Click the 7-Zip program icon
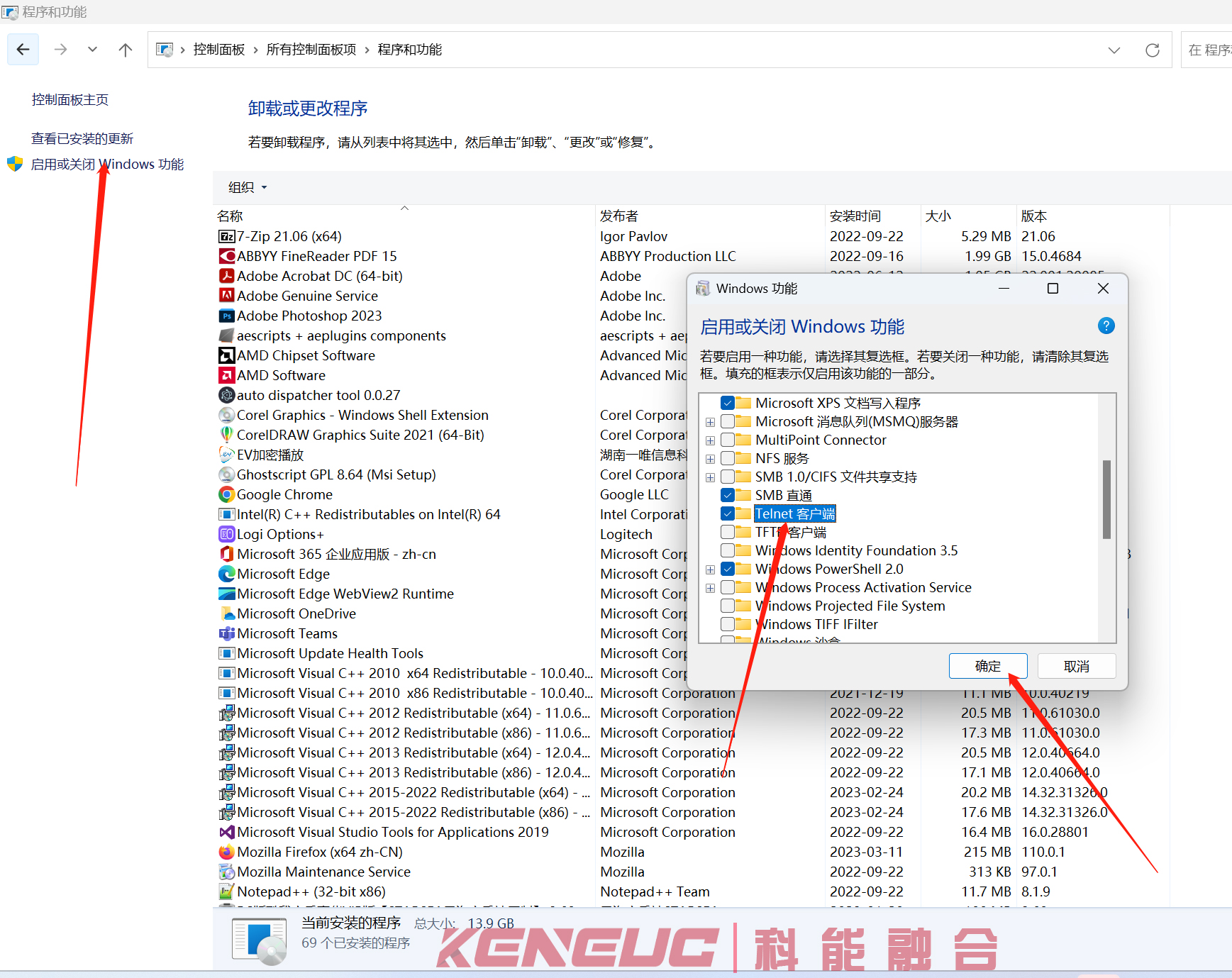The height and width of the screenshot is (978, 1232). point(227,236)
